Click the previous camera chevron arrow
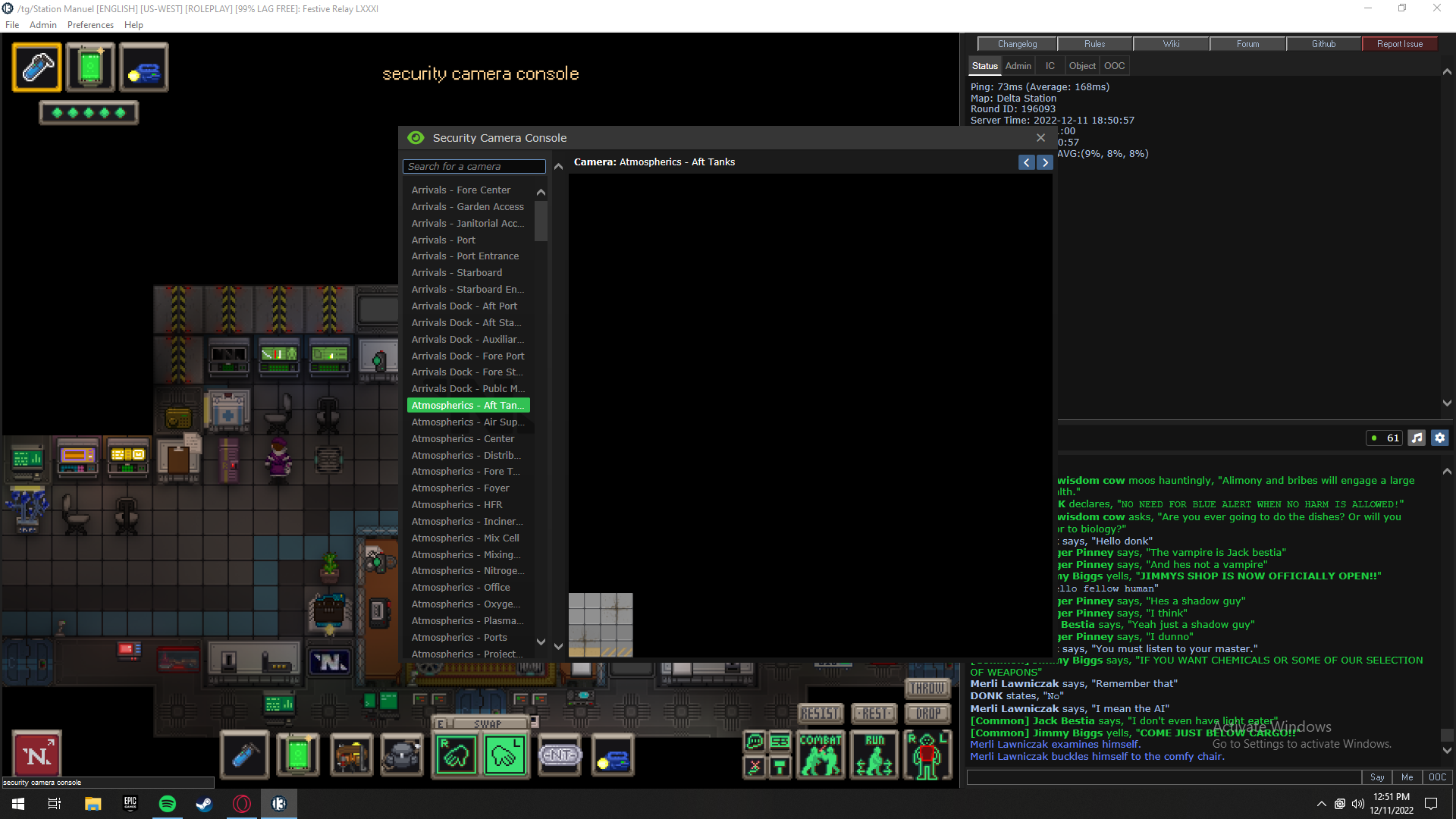Image resolution: width=1456 pixels, height=819 pixels. pos(1027,162)
